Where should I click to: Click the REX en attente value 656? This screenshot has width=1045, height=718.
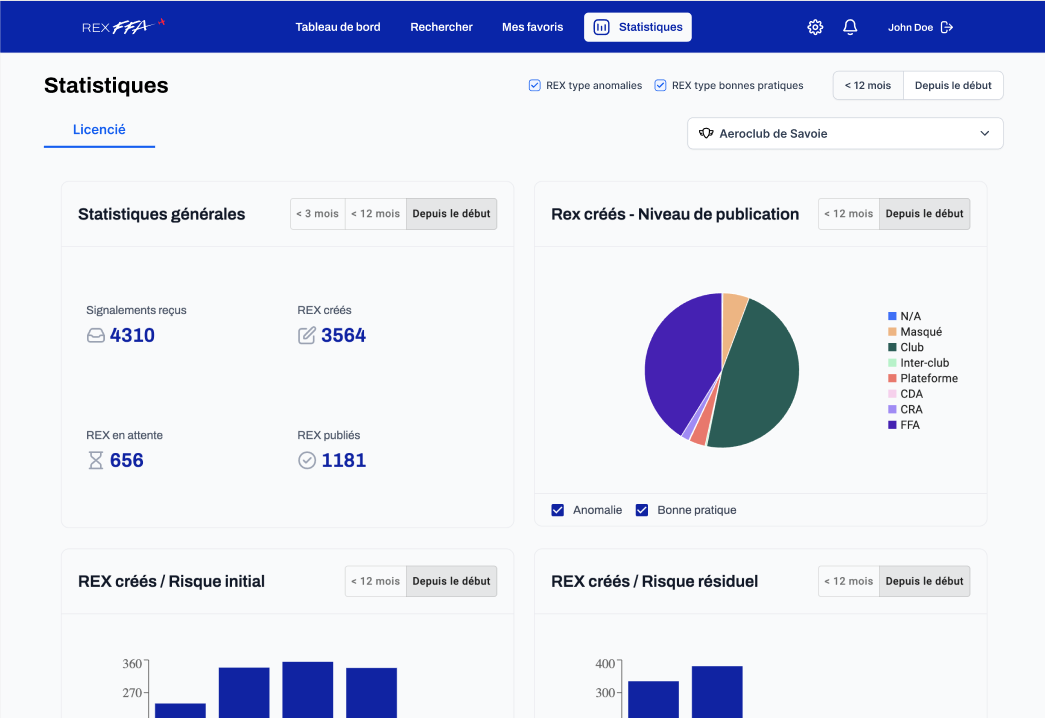(127, 460)
